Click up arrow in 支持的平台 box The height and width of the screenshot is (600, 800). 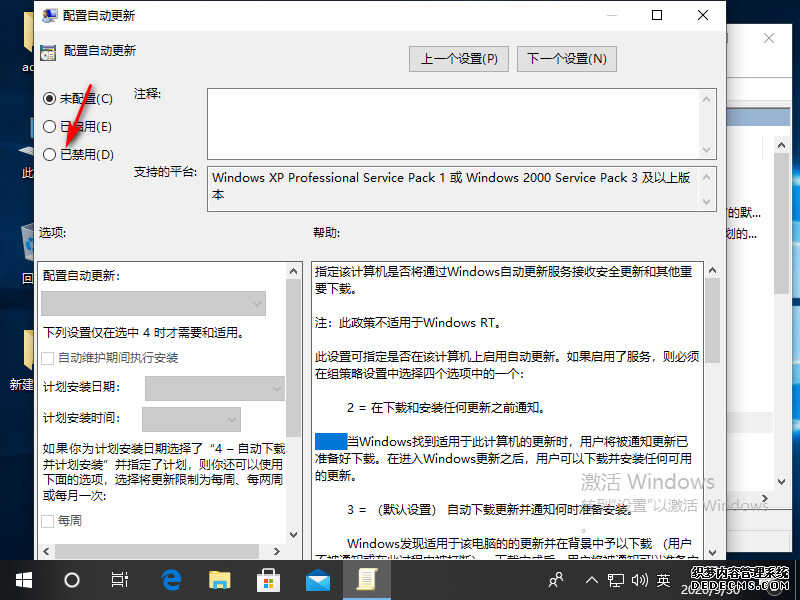(x=707, y=178)
